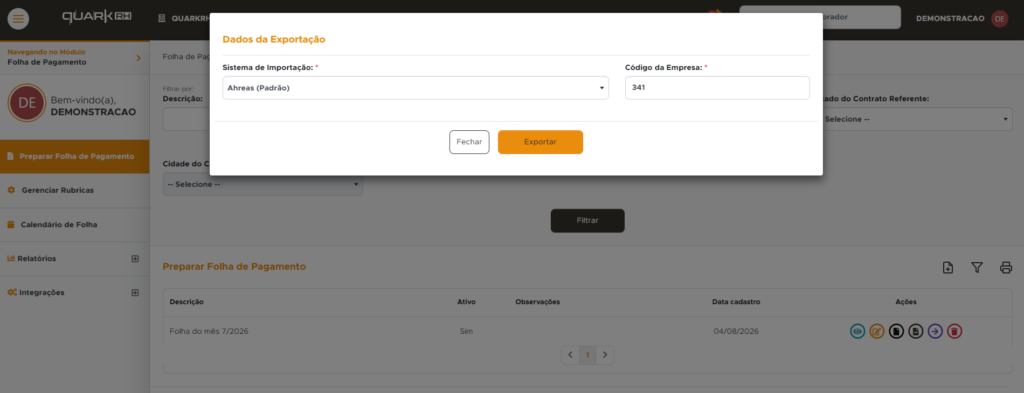Click the Data cadastro column header
Screen dimensions: 1024x393
click(x=736, y=302)
